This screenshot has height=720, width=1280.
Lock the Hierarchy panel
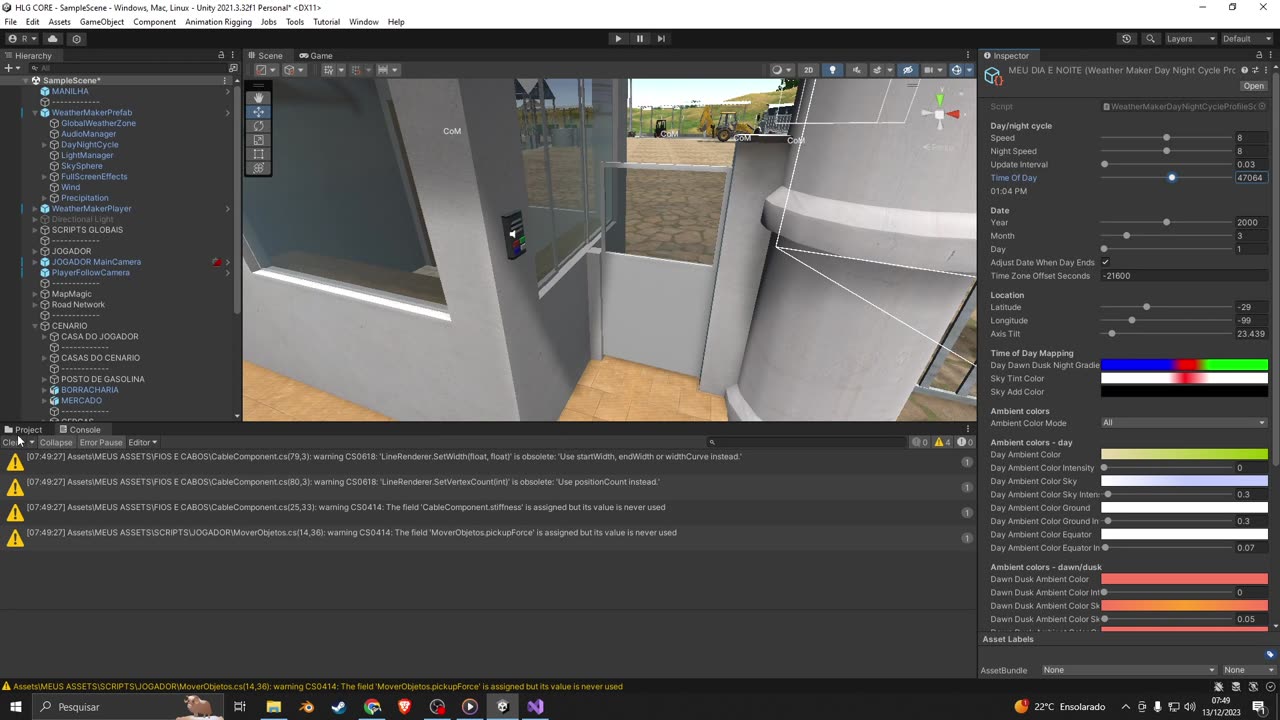(x=221, y=55)
